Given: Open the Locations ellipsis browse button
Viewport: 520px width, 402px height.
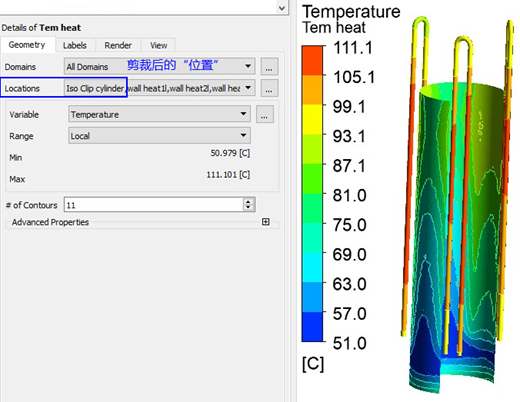Looking at the screenshot, I should (x=269, y=88).
